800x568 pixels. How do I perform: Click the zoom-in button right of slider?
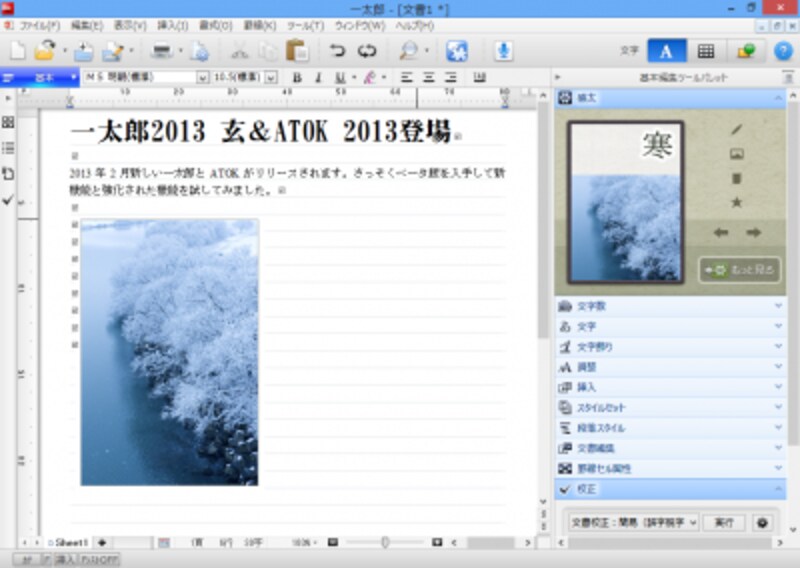click(x=437, y=542)
